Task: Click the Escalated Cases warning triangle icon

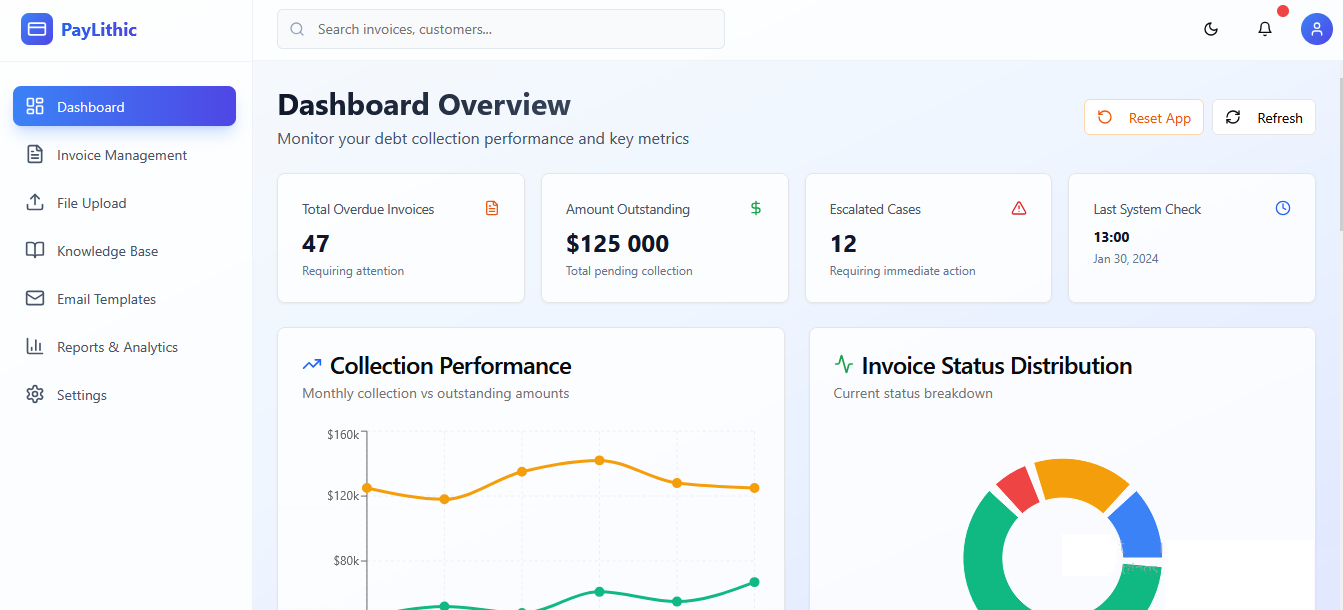Action: (1019, 208)
